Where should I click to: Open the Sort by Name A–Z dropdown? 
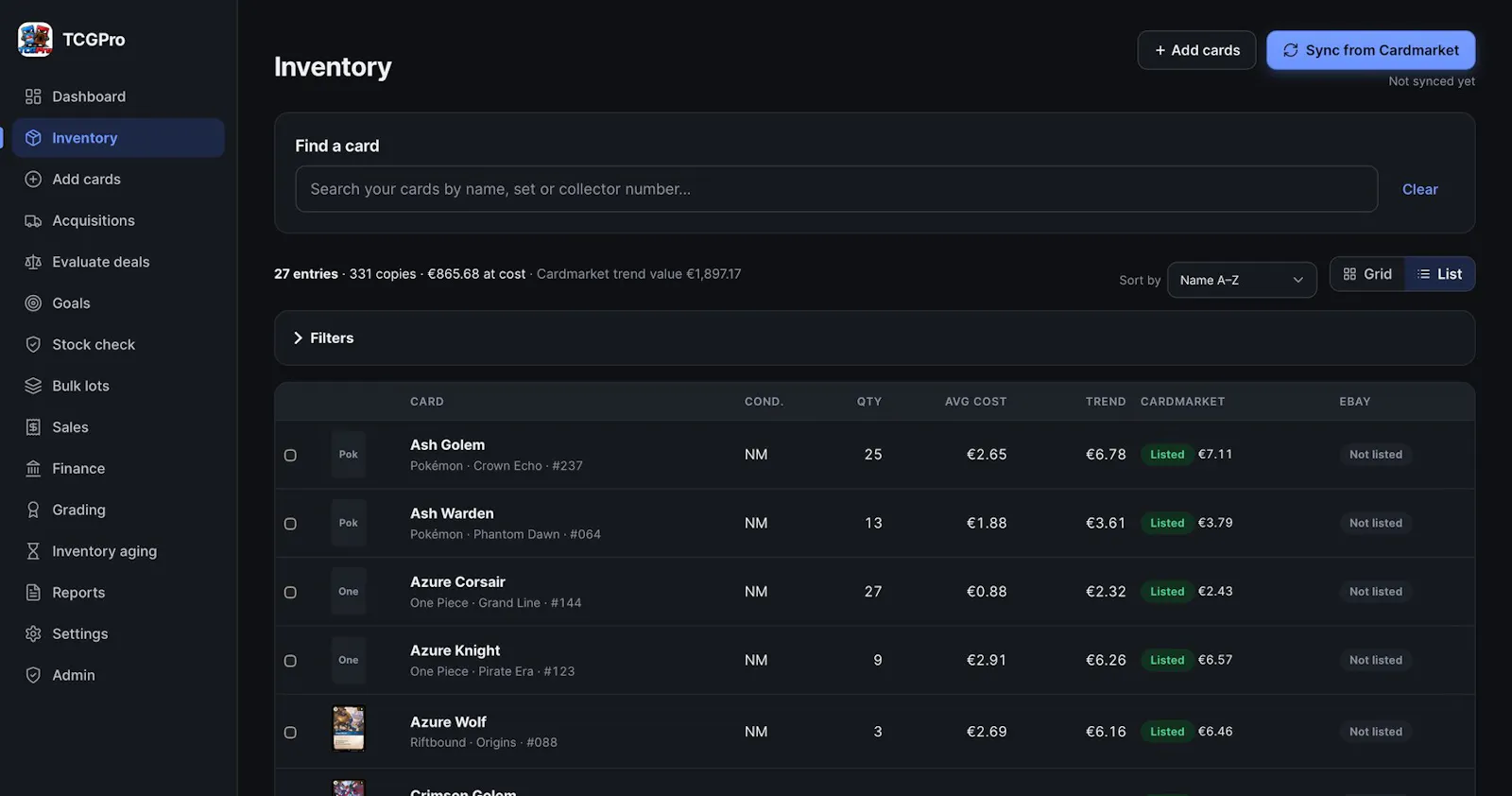click(x=1242, y=280)
